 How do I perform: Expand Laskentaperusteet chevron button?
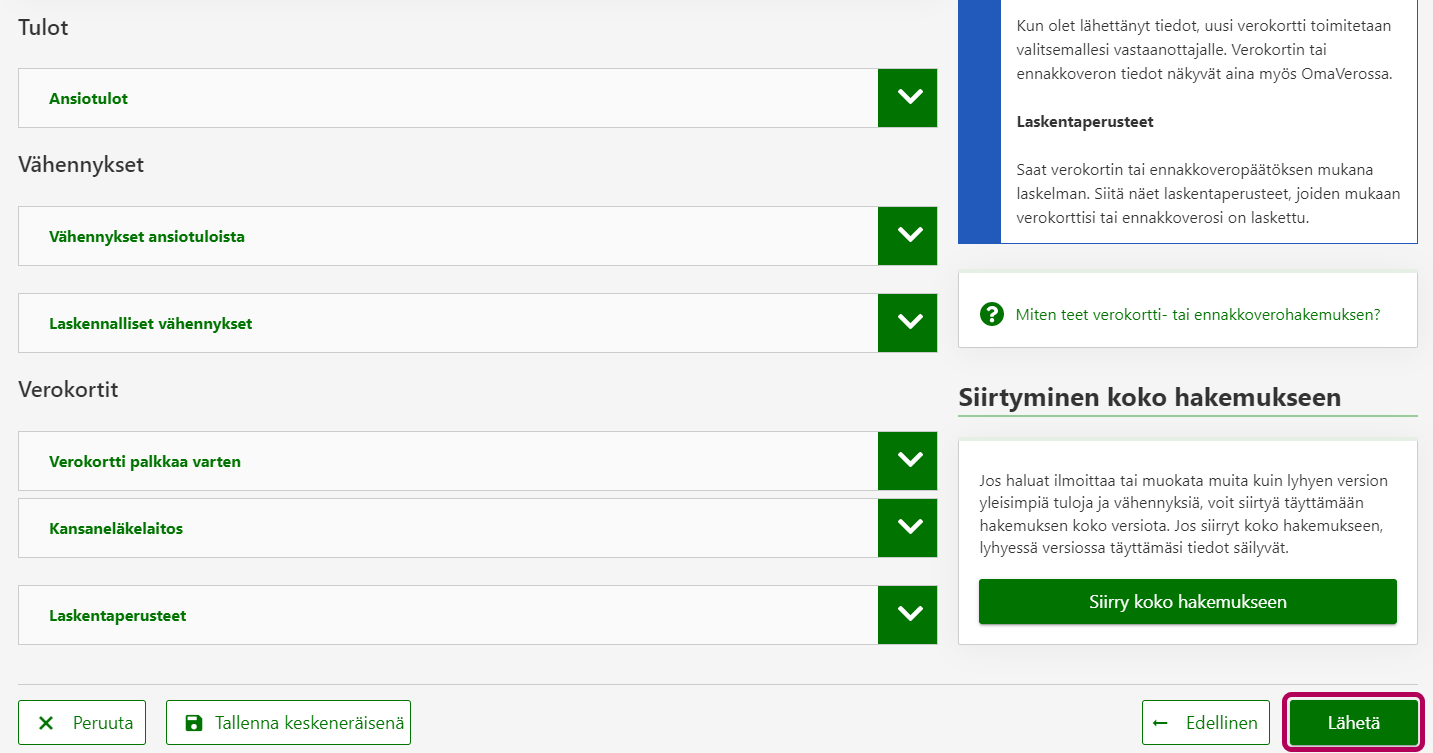[x=908, y=615]
